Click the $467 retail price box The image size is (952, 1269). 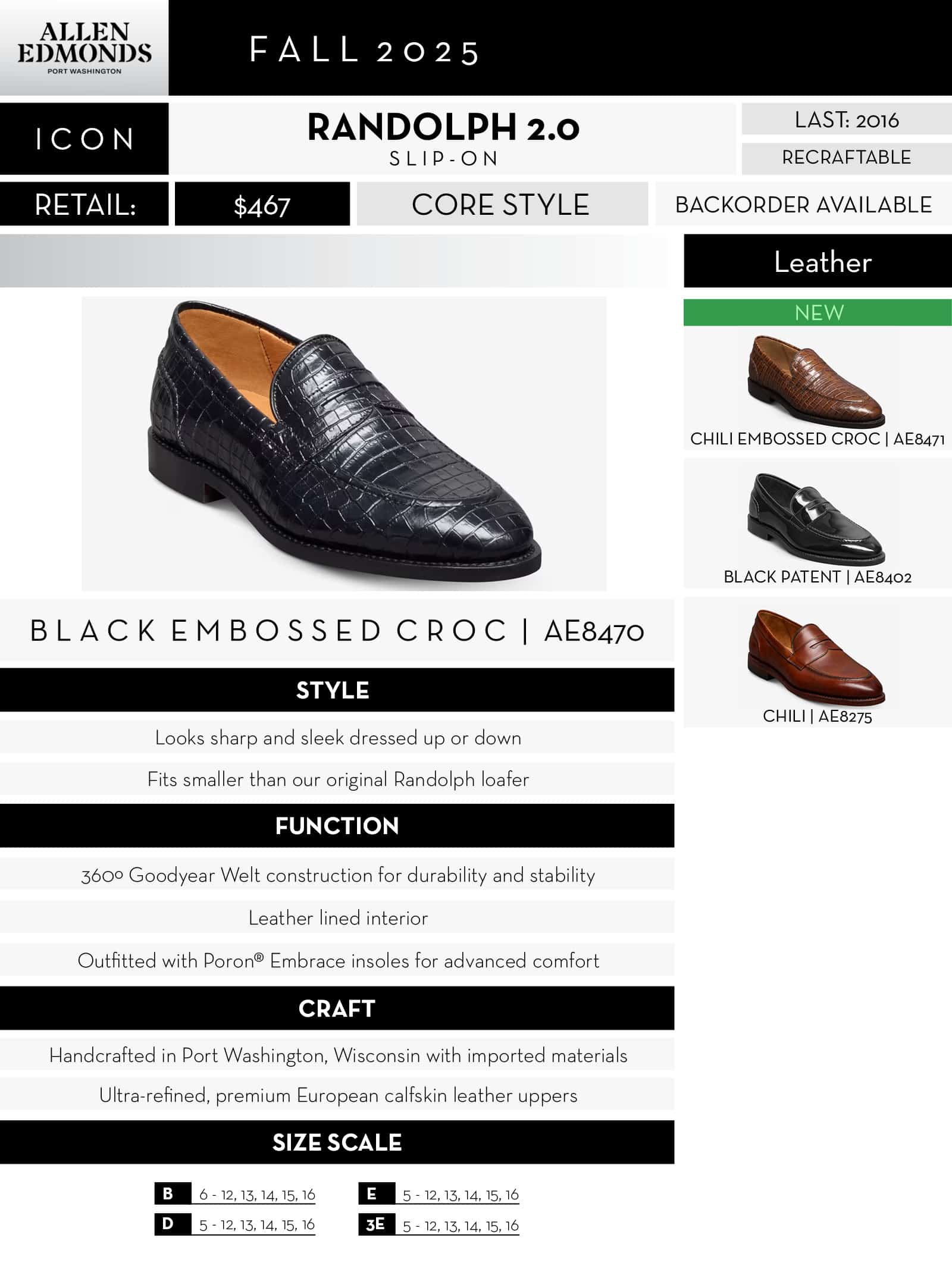coord(262,205)
